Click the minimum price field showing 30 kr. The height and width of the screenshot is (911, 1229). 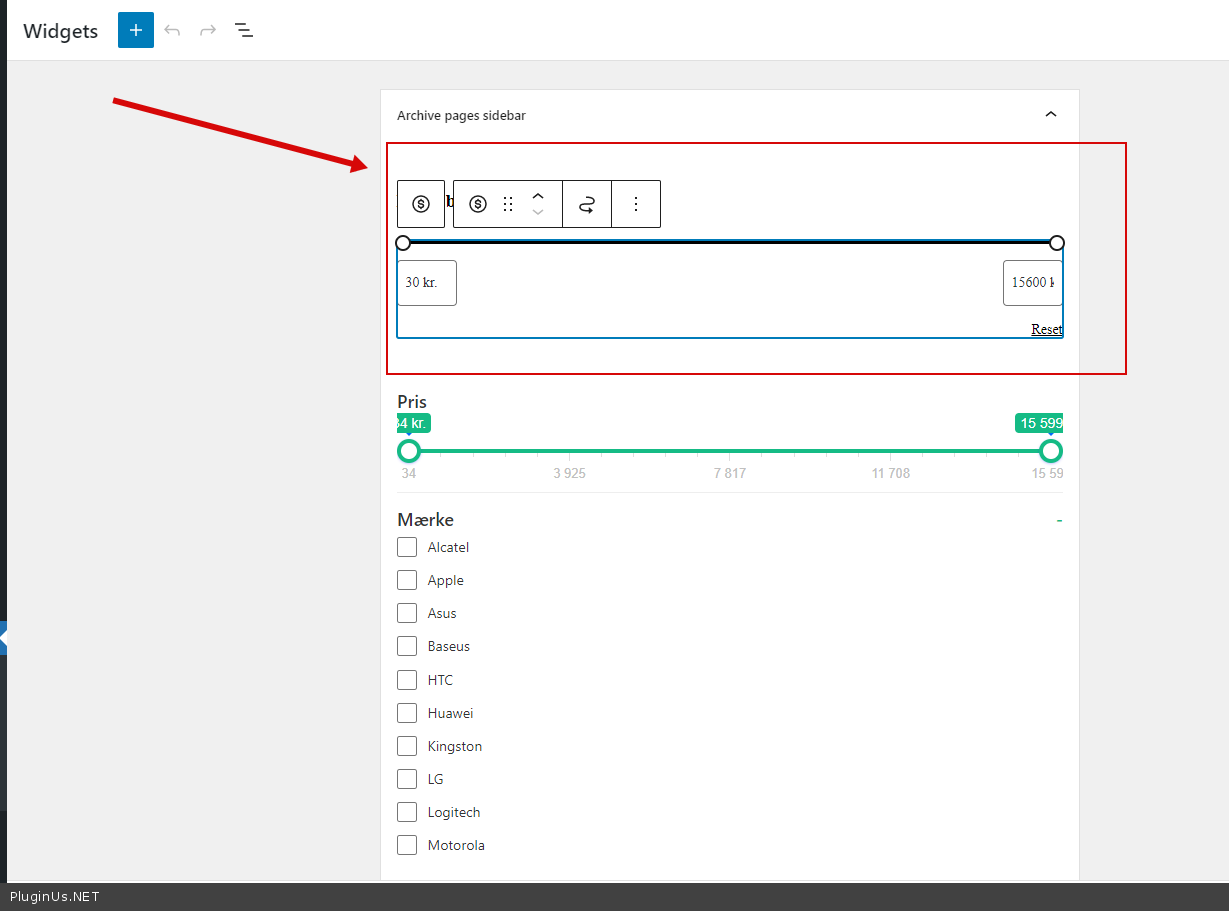427,283
